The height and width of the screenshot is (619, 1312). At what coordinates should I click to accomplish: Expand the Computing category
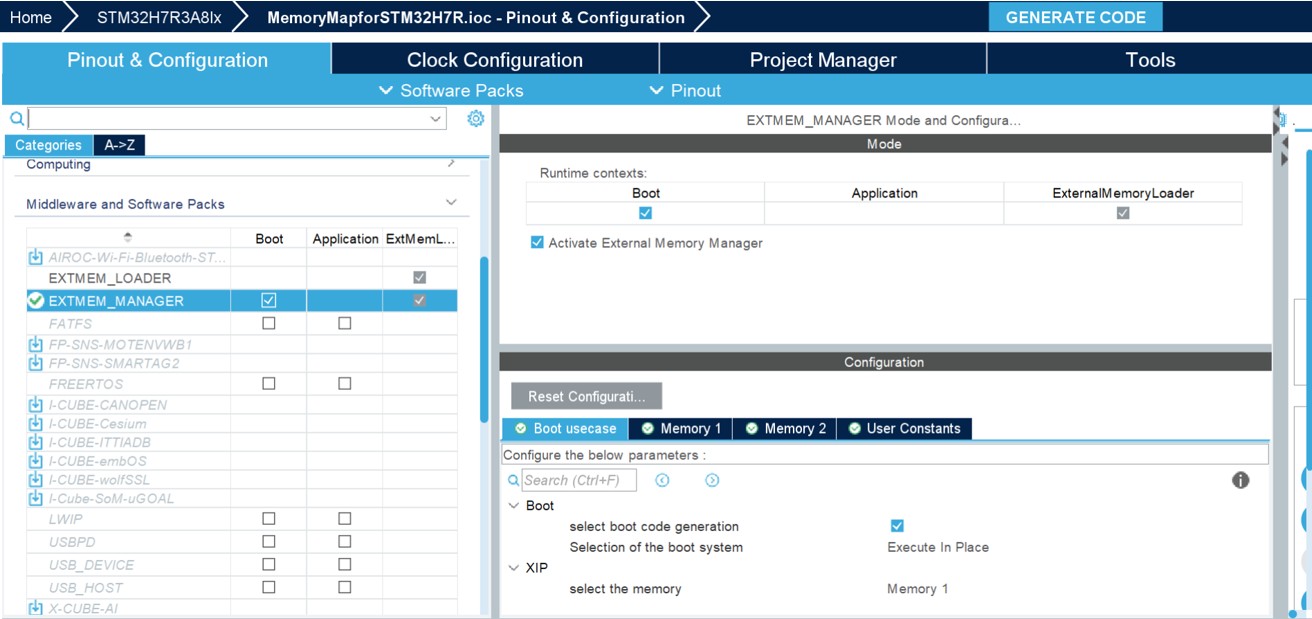point(451,163)
